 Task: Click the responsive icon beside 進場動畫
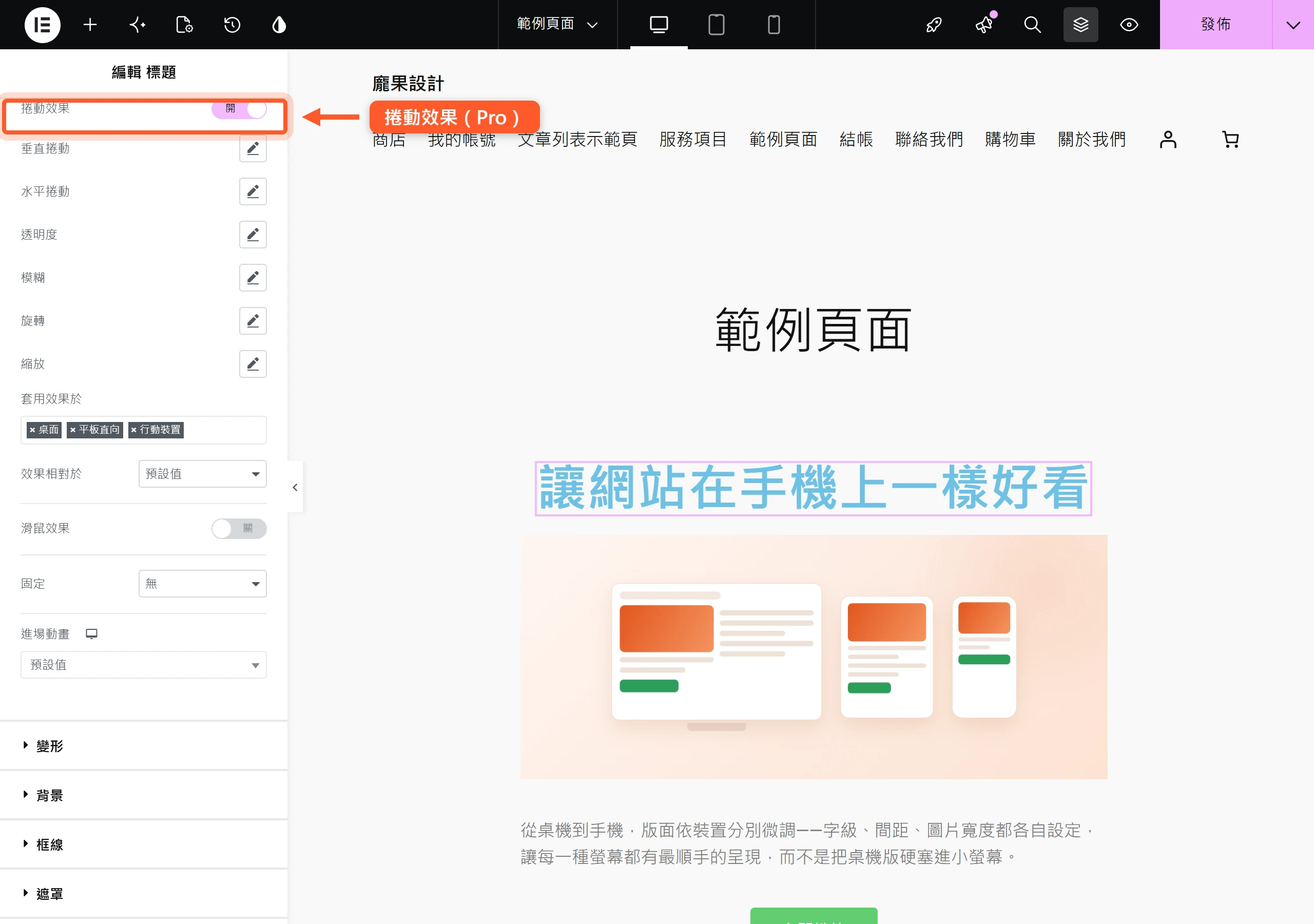tap(91, 634)
